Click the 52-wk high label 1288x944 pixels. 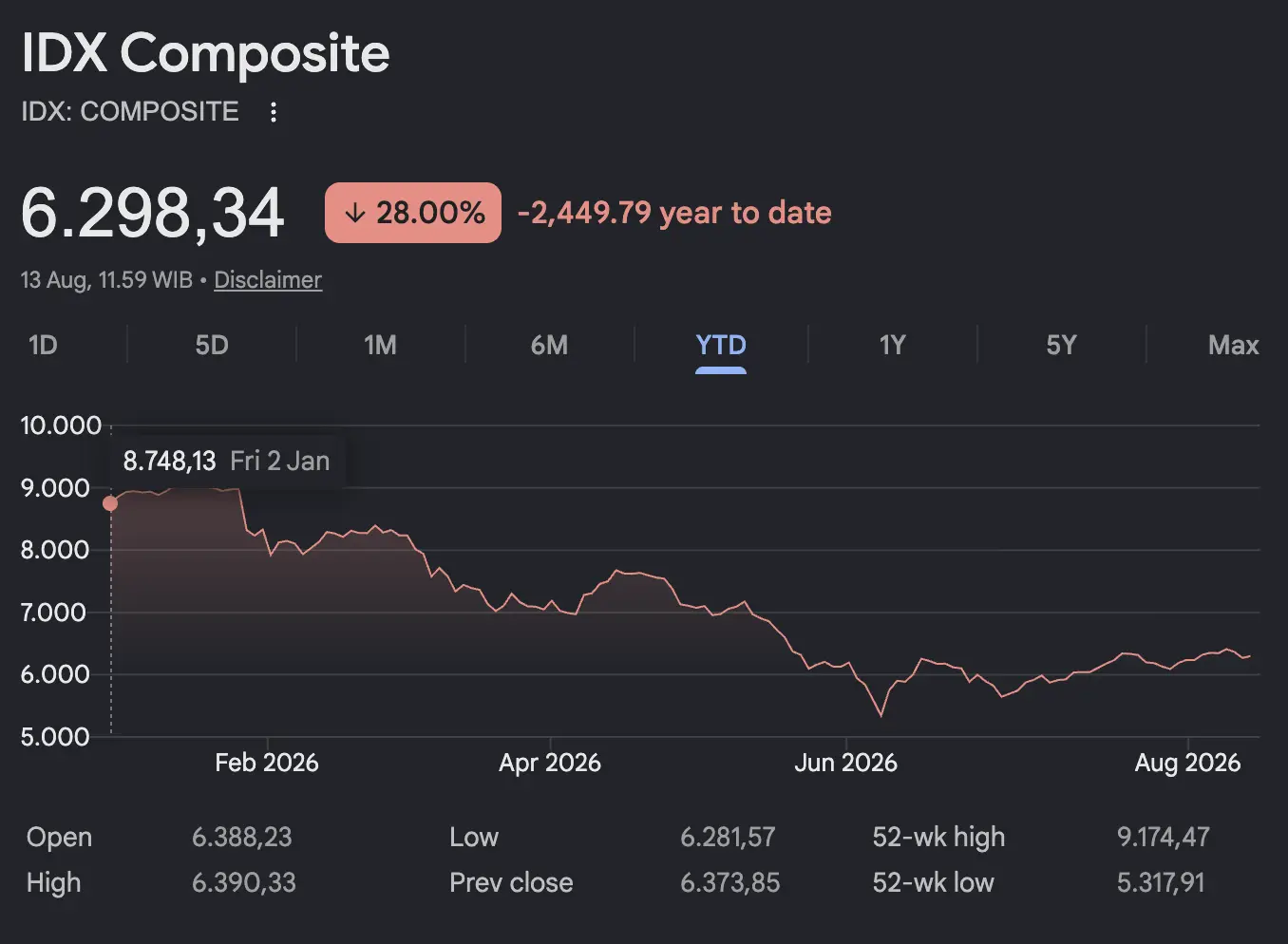pos(938,837)
